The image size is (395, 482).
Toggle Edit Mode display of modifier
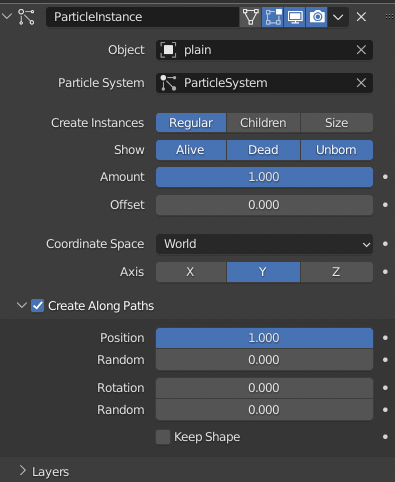click(x=273, y=17)
